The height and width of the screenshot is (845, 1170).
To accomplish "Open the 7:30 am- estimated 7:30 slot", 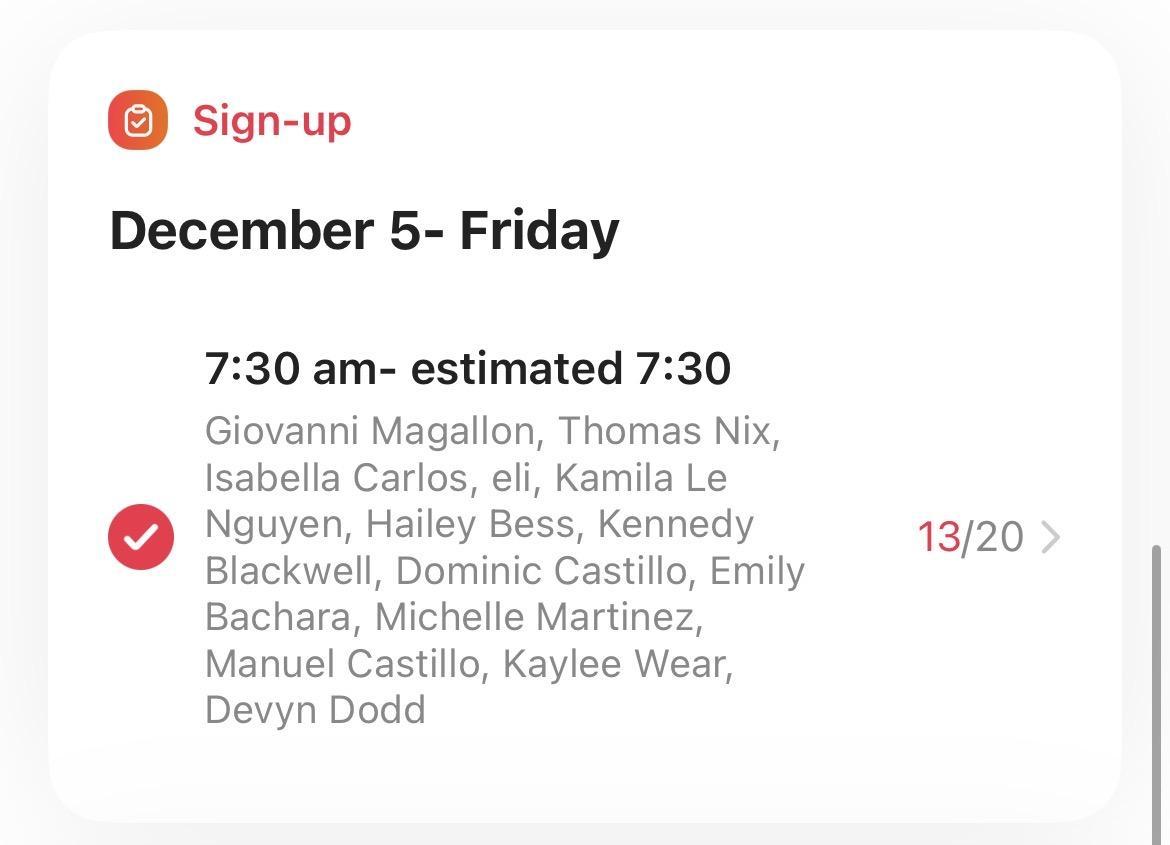I will pos(467,368).
